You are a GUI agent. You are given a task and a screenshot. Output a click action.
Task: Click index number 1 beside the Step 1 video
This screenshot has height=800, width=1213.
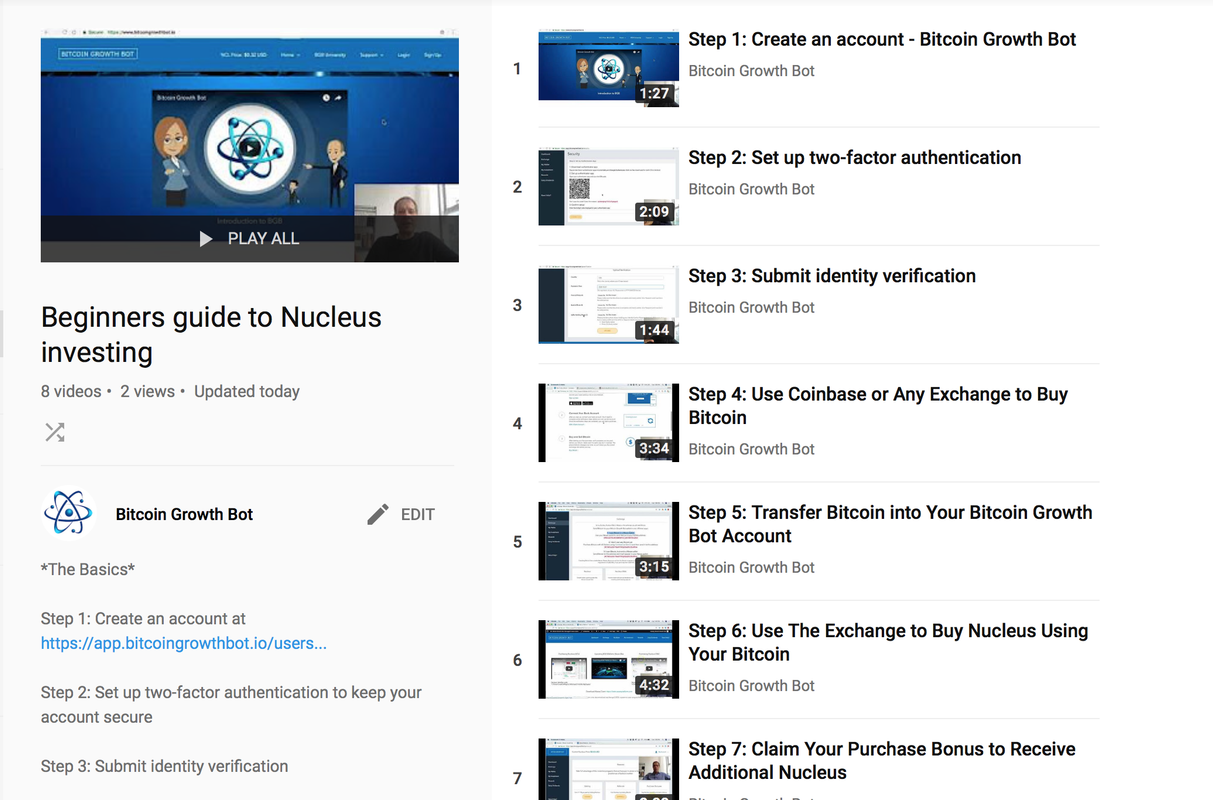pos(517,69)
